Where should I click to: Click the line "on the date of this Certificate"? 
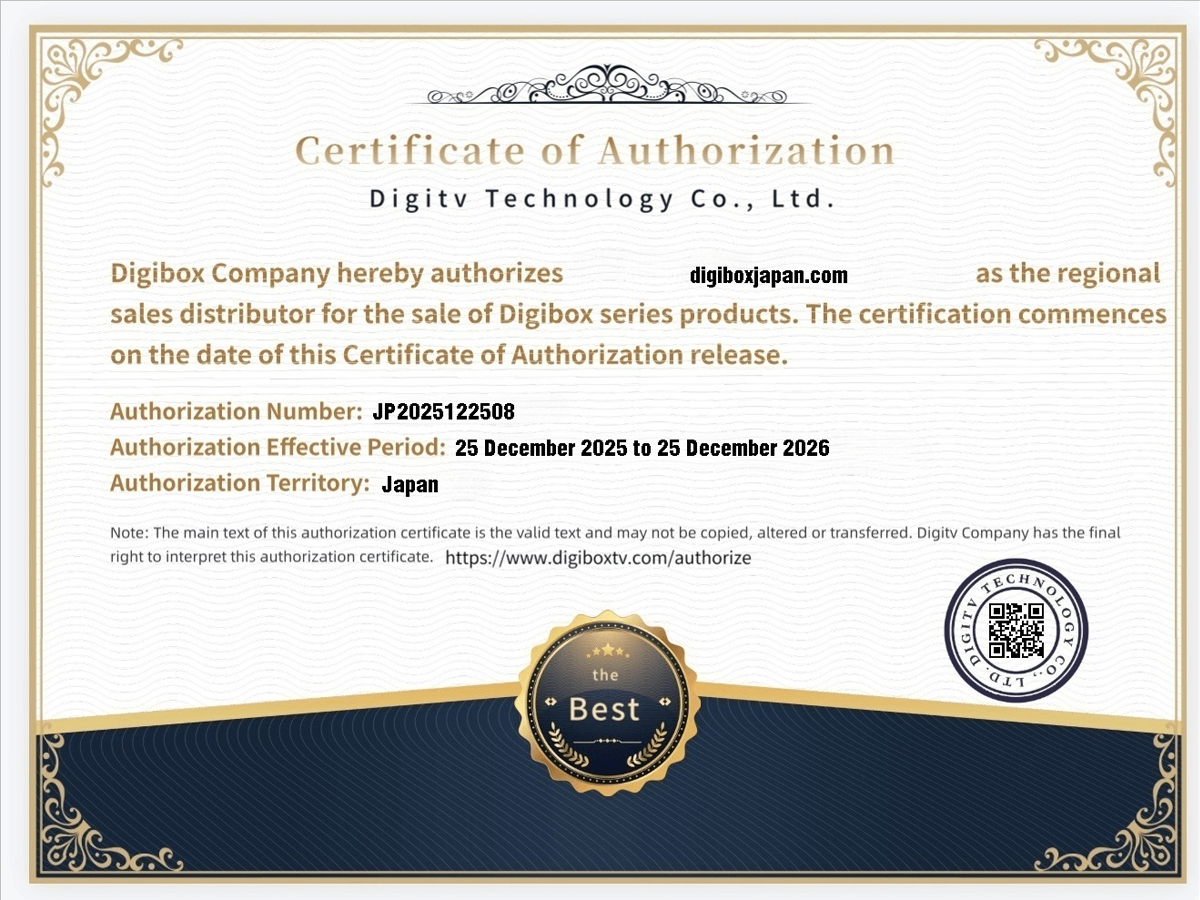click(449, 355)
